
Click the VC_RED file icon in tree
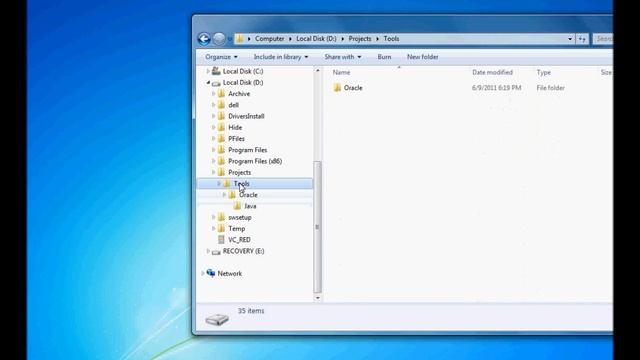(221, 240)
